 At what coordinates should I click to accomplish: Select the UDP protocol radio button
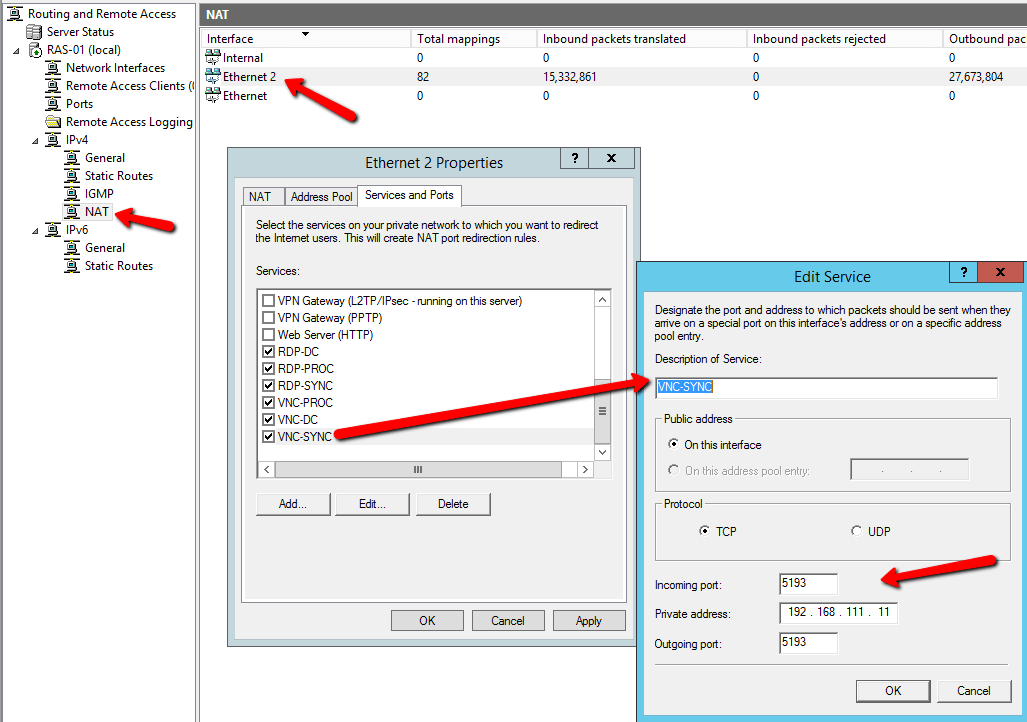pos(856,531)
